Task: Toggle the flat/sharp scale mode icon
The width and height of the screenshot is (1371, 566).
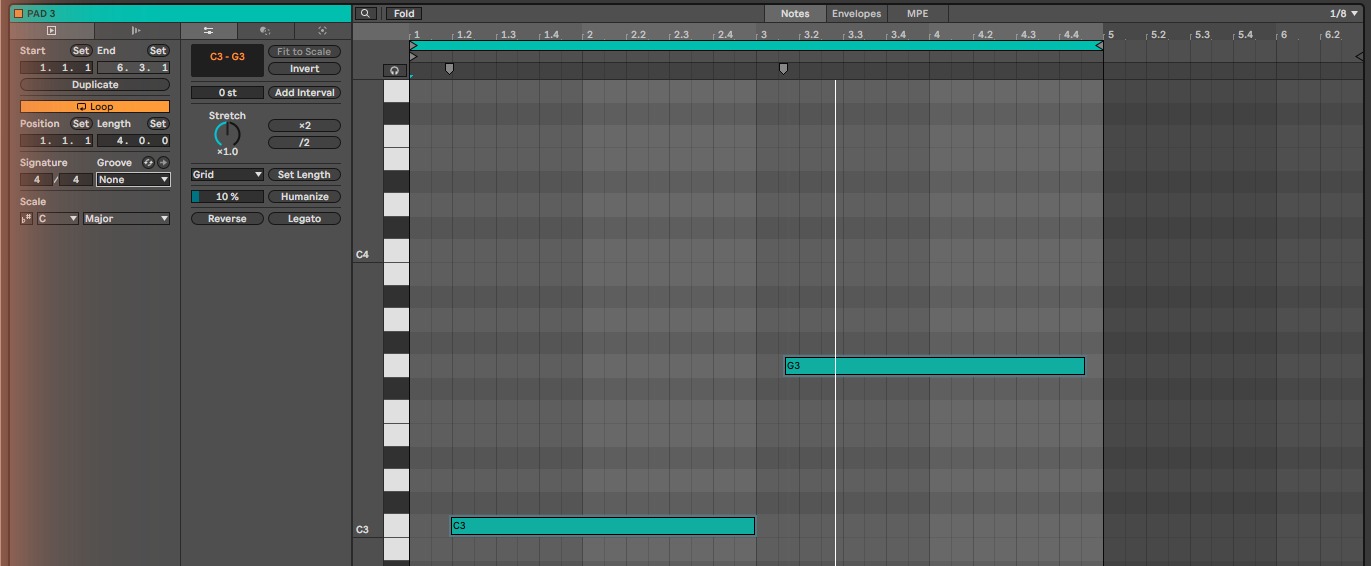Action: coord(27,218)
